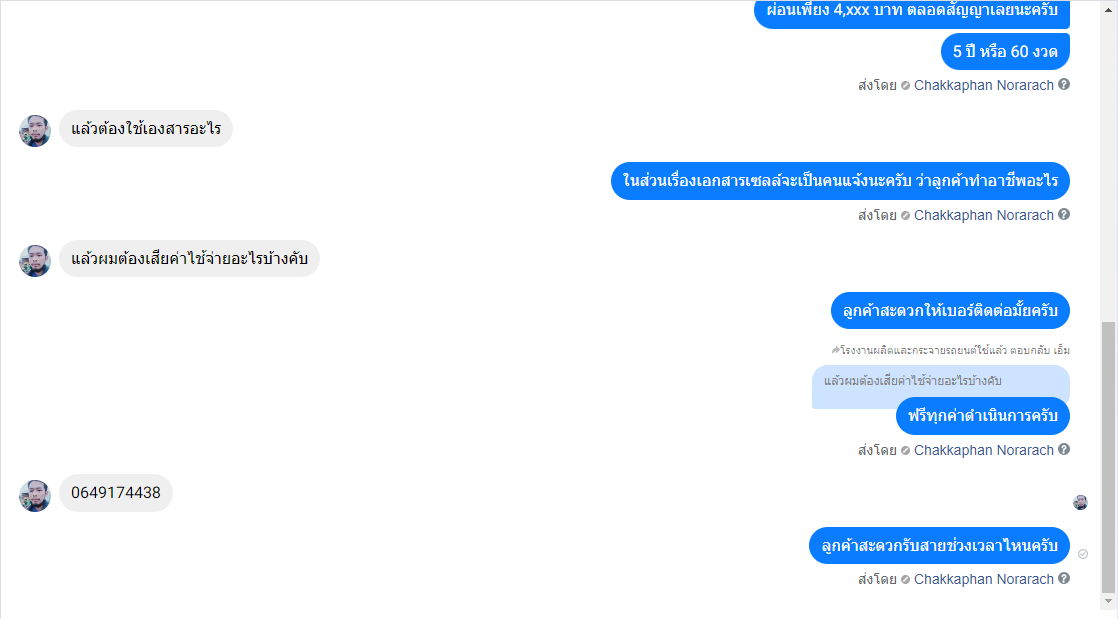1118x619 pixels.
Task: Open customer avatar beside "แล้วต้องใช้เองสารอะไร"
Action: pyautogui.click(x=35, y=131)
